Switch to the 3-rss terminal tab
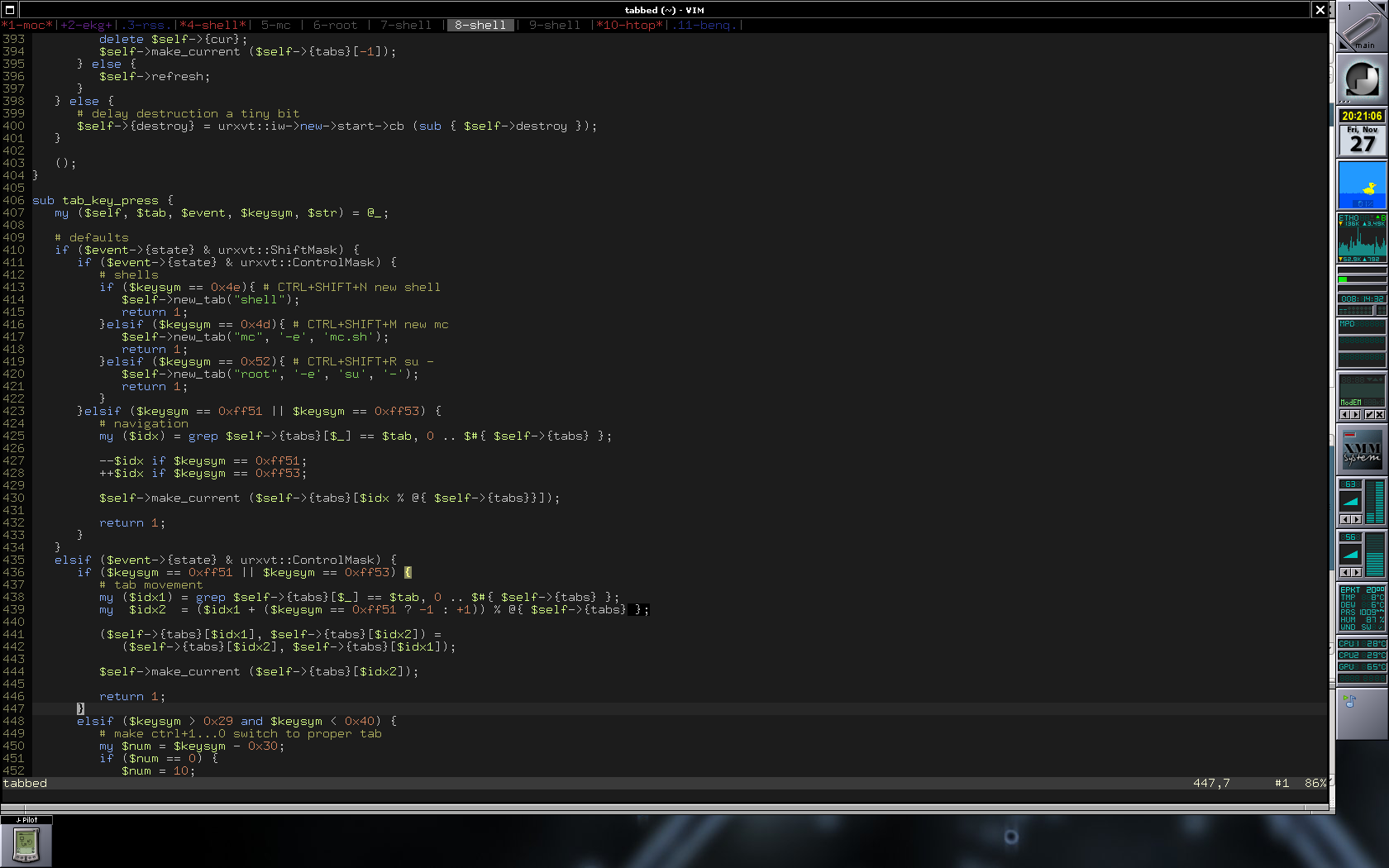Screen dimensions: 1389x868 pos(146,26)
